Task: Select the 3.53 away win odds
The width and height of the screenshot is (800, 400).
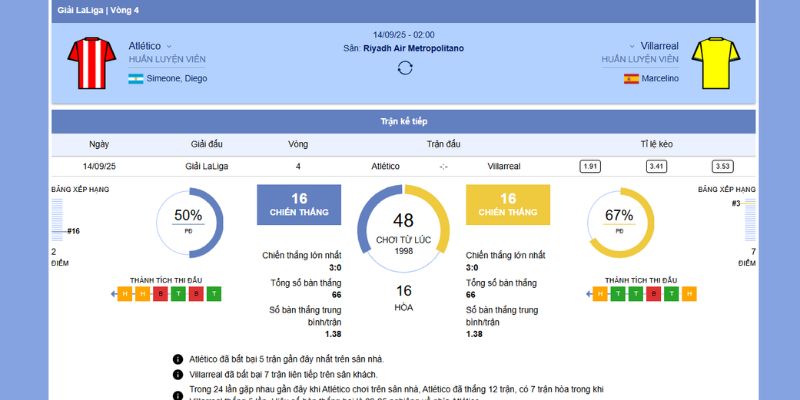Action: 722,166
